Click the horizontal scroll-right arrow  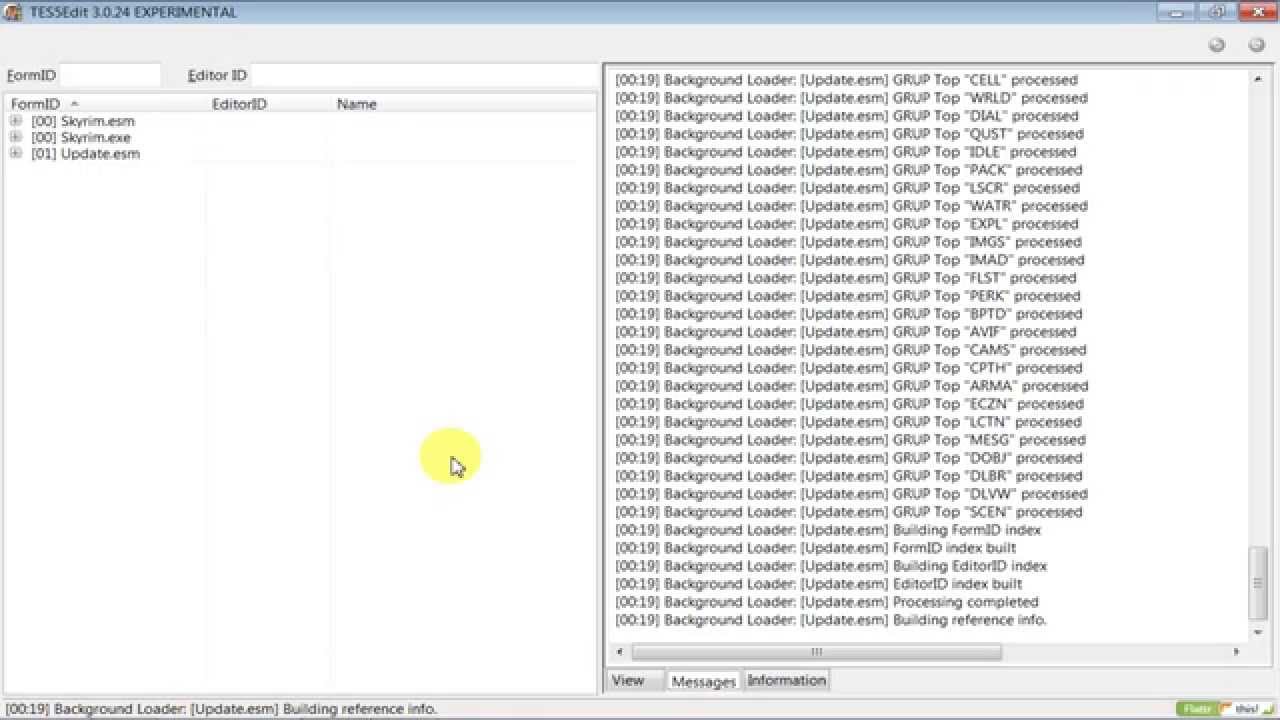1236,652
